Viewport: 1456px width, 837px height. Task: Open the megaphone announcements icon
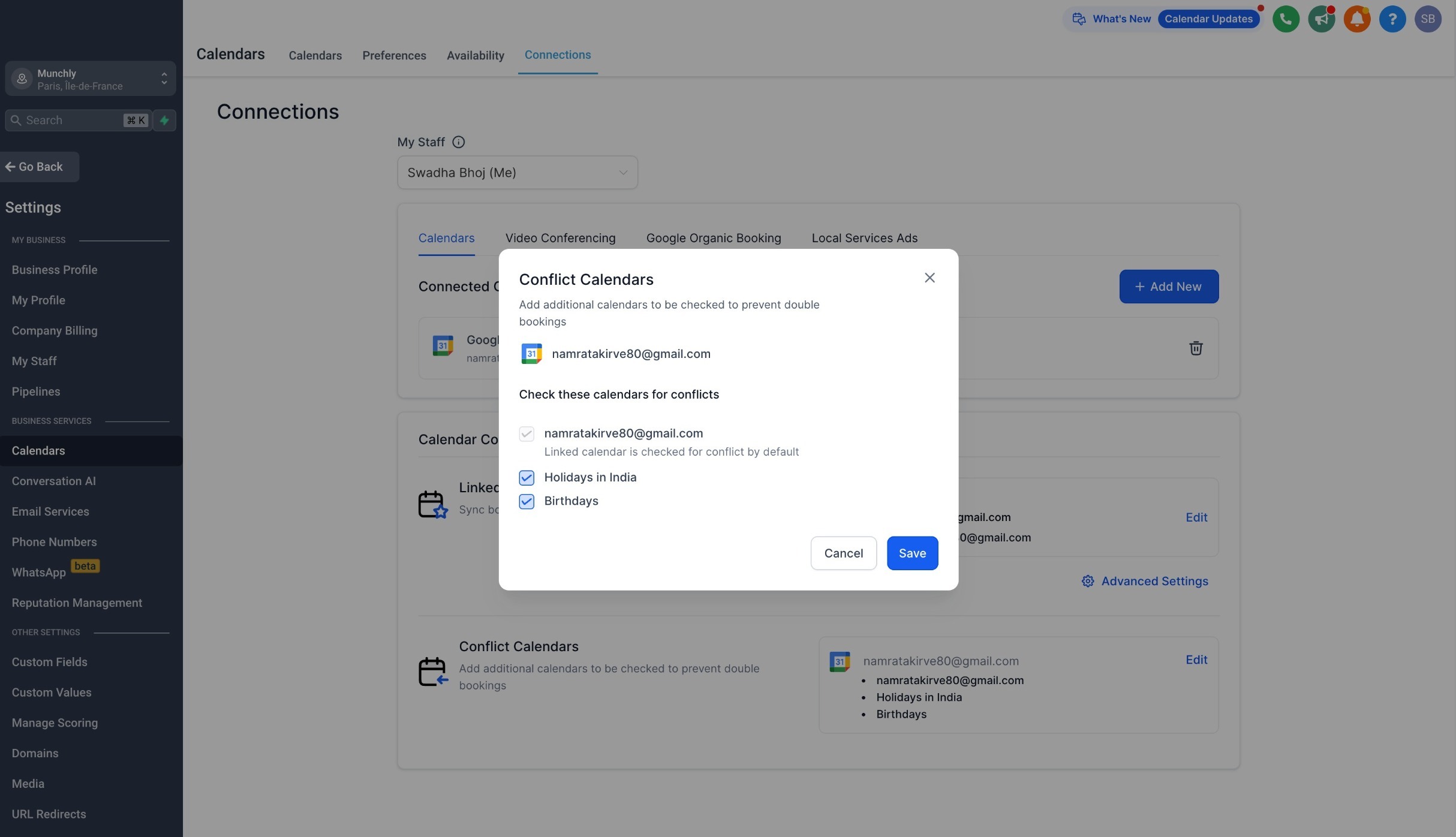(1321, 19)
